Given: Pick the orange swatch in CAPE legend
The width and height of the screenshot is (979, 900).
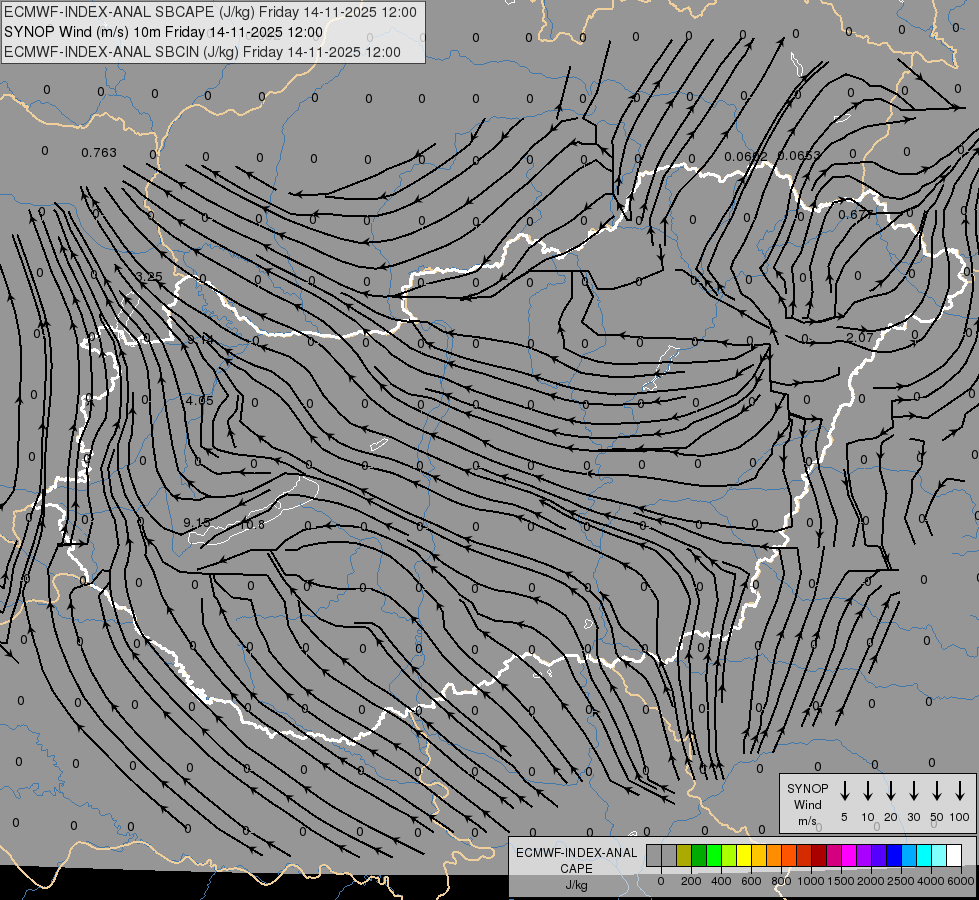Looking at the screenshot, I should click(x=774, y=855).
